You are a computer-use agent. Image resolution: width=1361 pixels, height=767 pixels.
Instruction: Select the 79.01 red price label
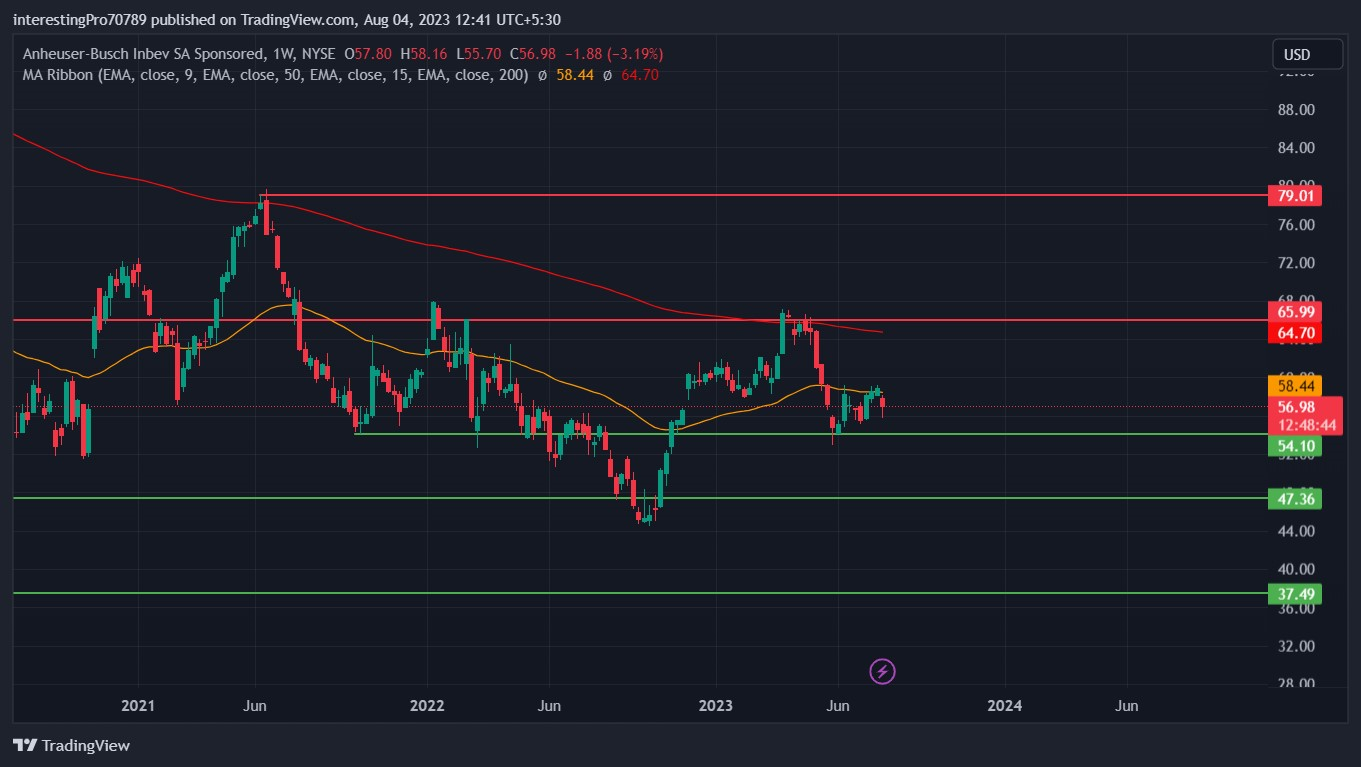pos(1296,195)
